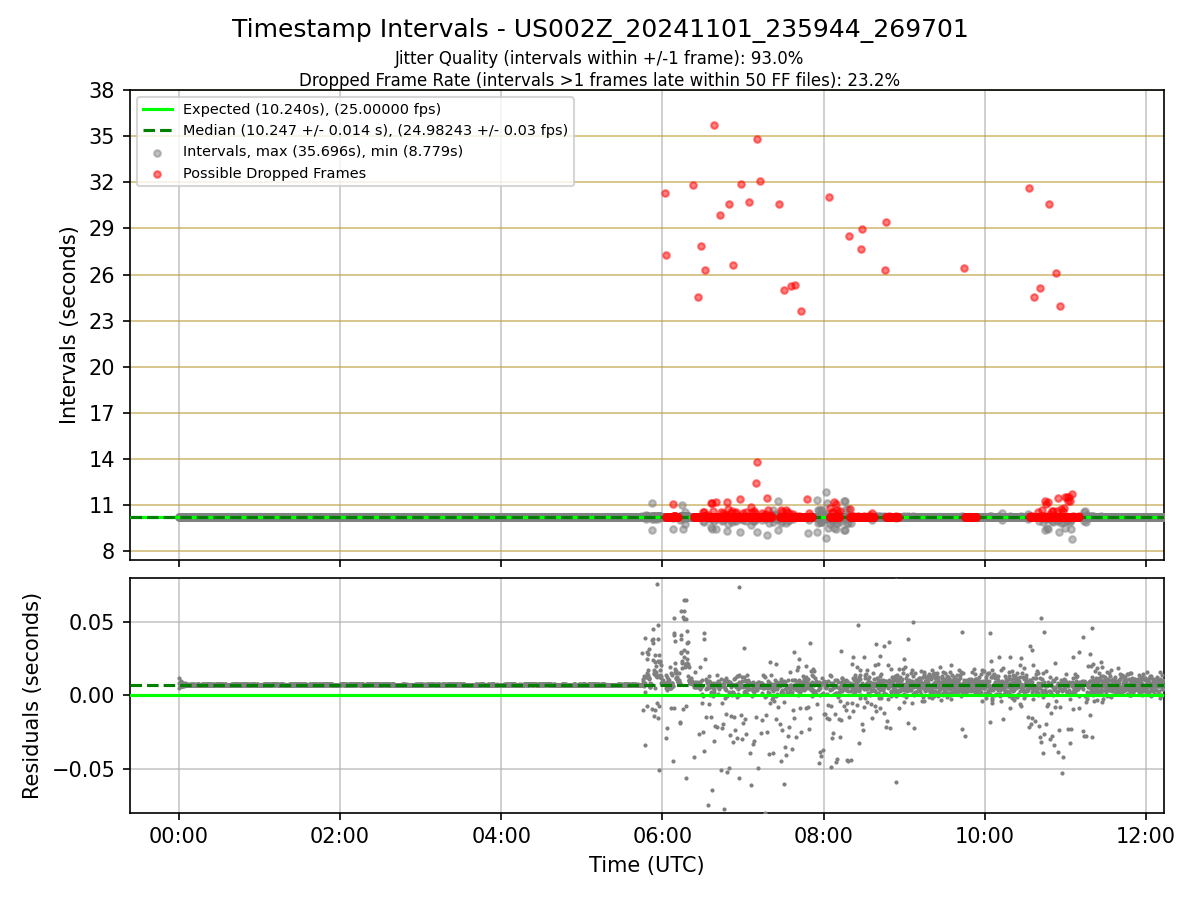Viewport: 1200px width, 900px height.
Task: Click the 'Possible Dropped Frames' legend entry
Action: pos(274,173)
